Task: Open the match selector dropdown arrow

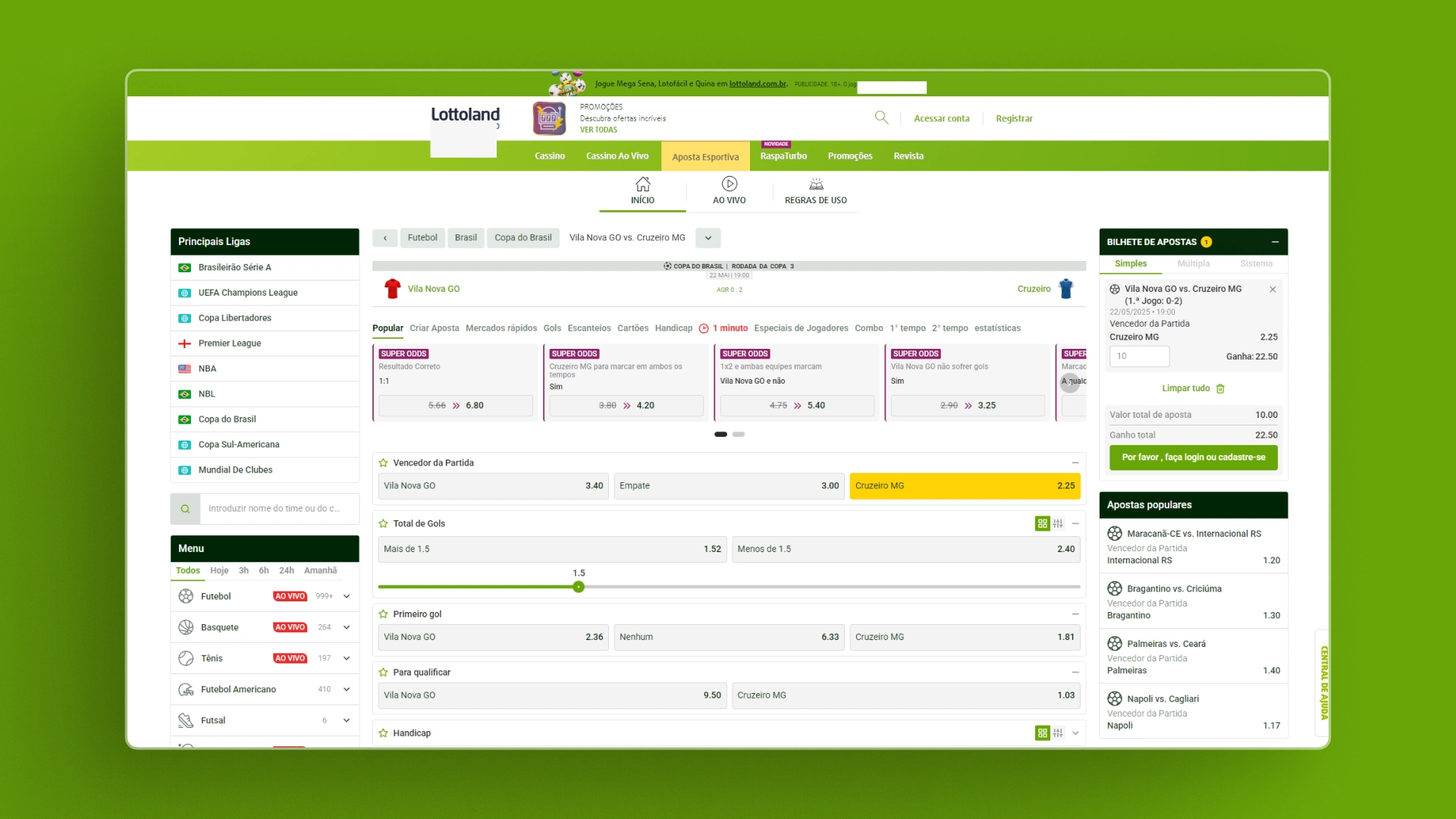Action: point(708,238)
